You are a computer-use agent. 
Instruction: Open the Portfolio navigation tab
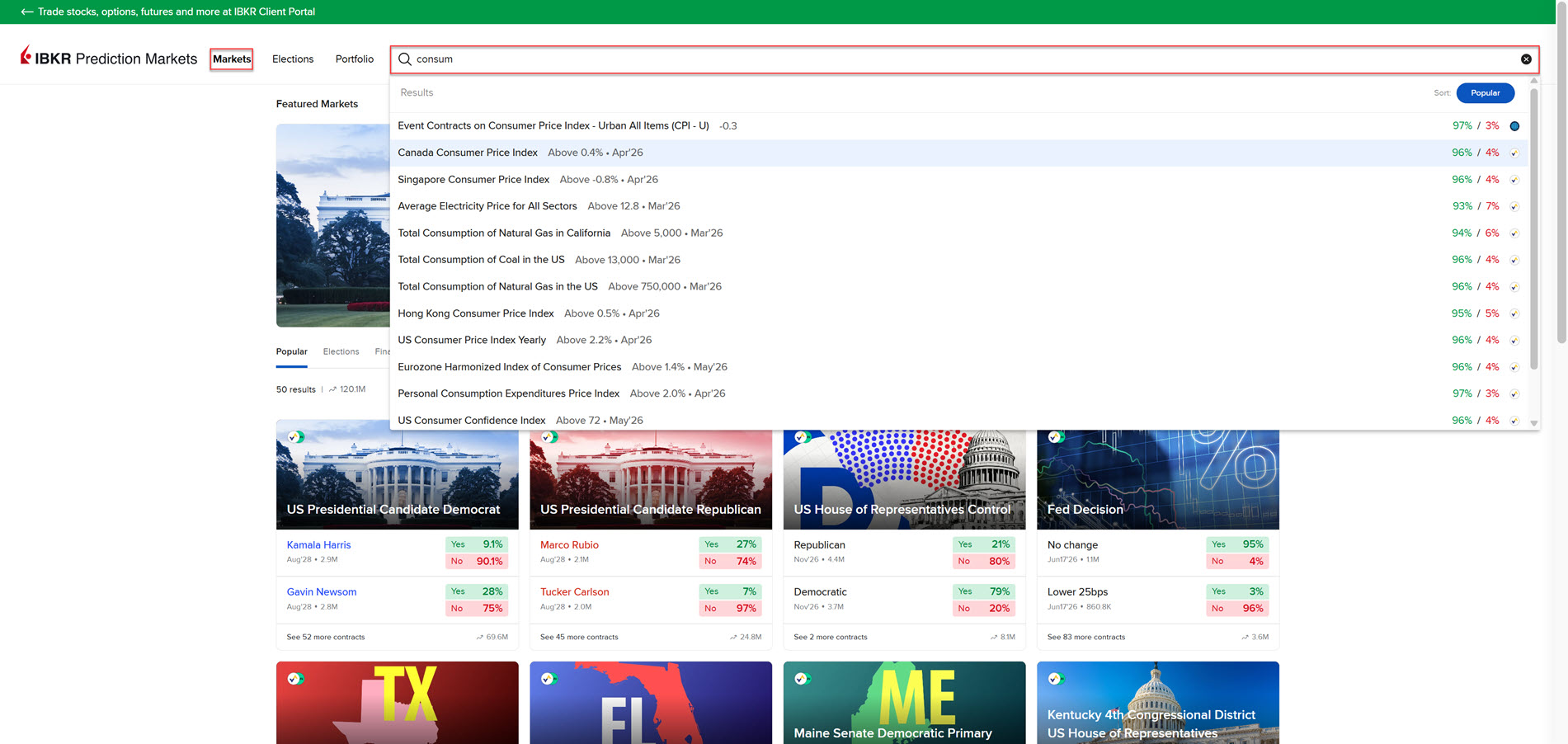click(x=355, y=59)
